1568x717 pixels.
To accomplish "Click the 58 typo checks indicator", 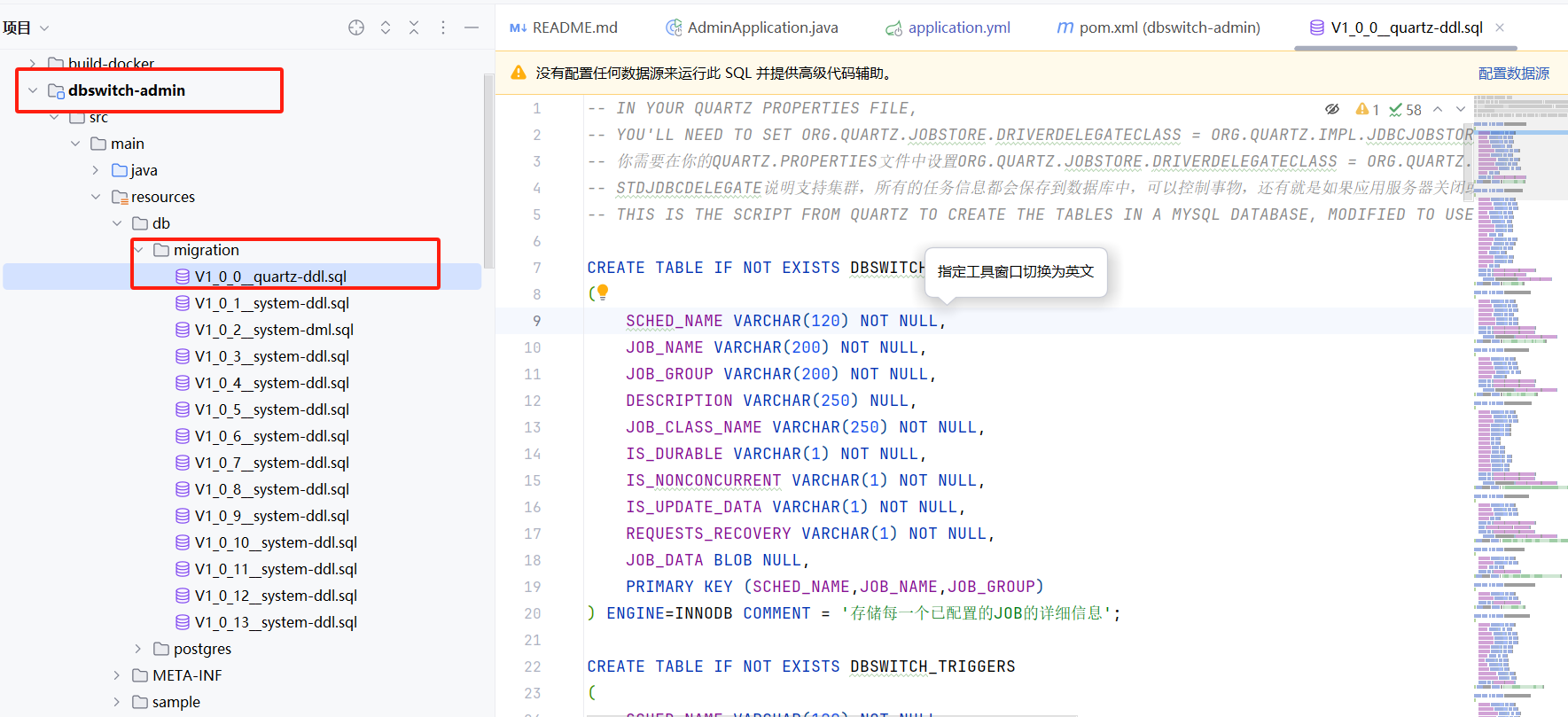I will click(1406, 109).
